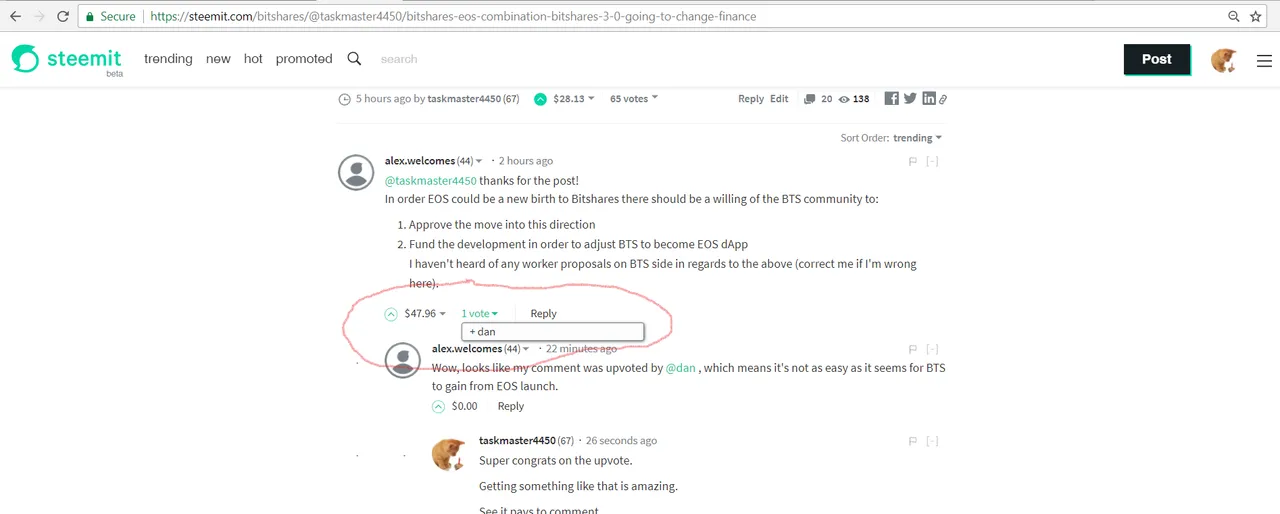This screenshot has width=1280, height=514.
Task: Click the 2 hours ago timestamp
Action: (x=526, y=161)
